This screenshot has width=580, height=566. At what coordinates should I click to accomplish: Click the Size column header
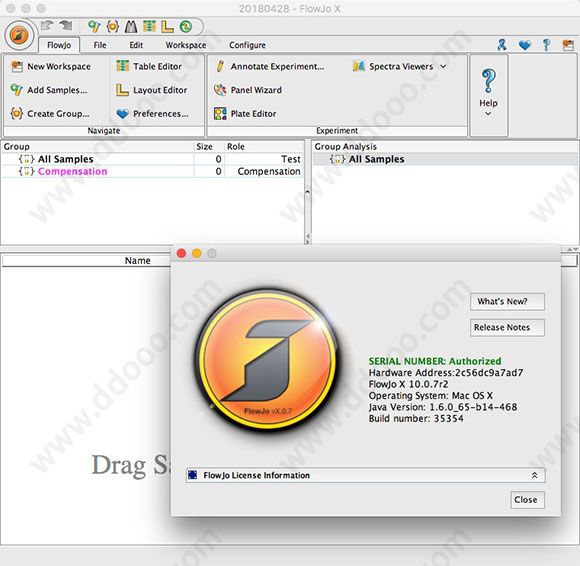point(209,146)
